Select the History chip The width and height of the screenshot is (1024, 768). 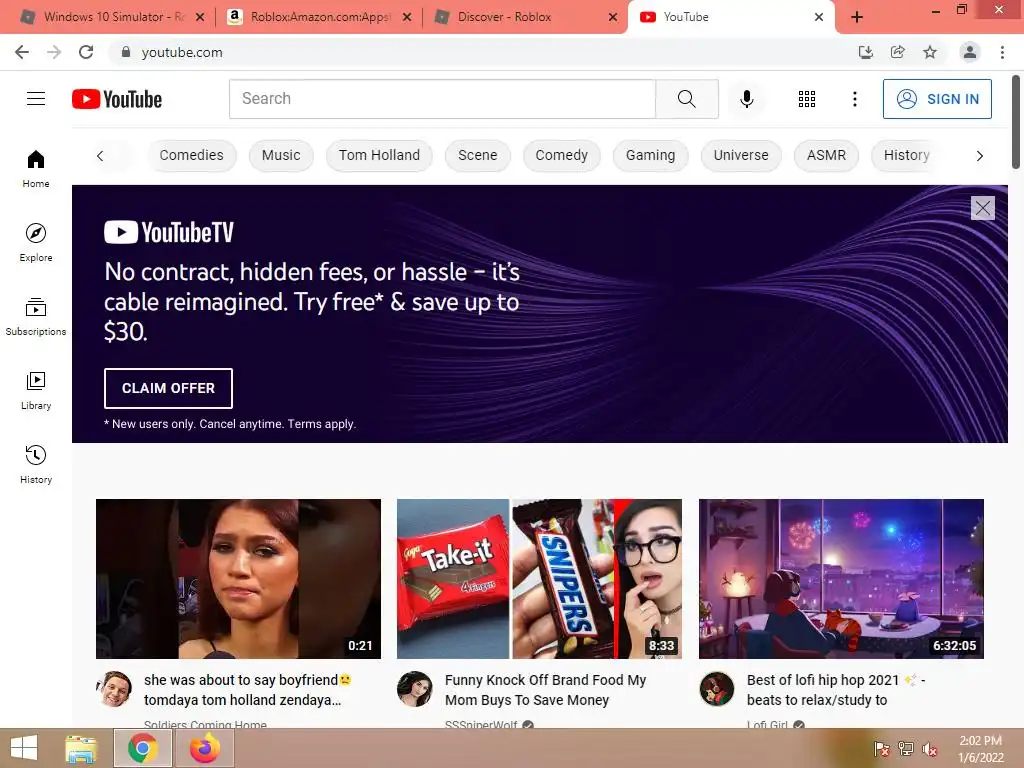[906, 155]
